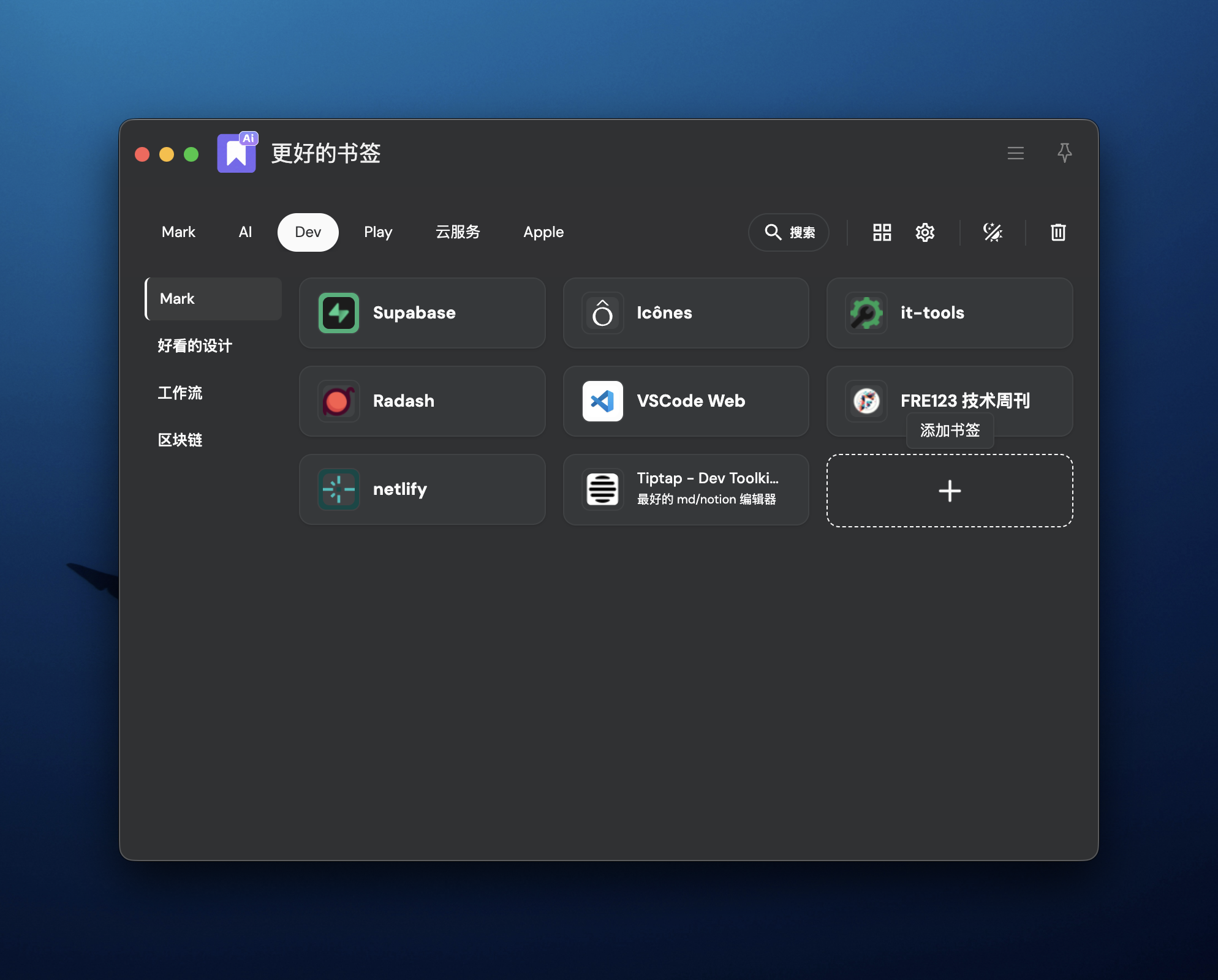The height and width of the screenshot is (980, 1218).
Task: Open the search box
Action: (x=789, y=232)
